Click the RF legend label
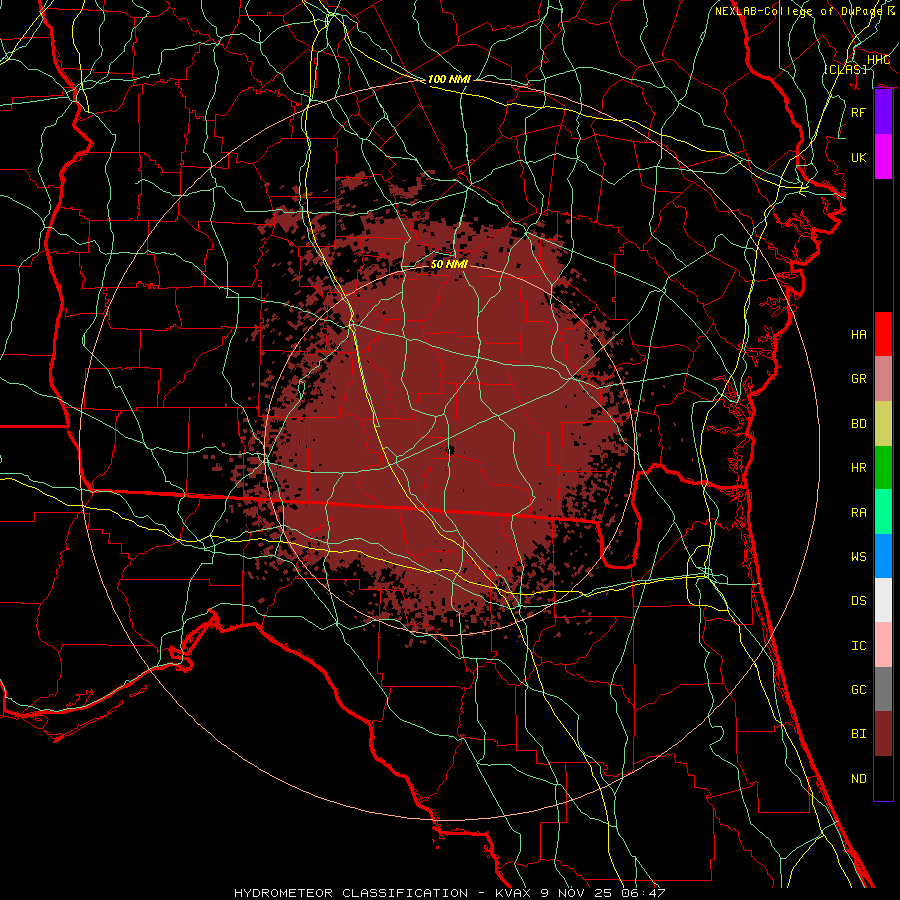 [858, 112]
